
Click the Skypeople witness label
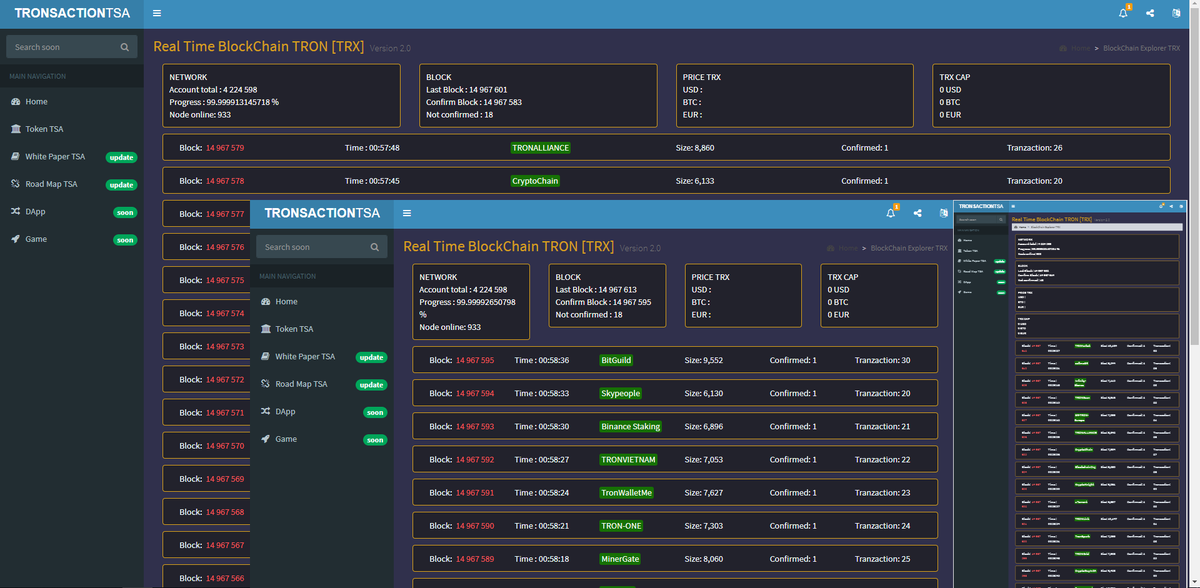coord(621,393)
